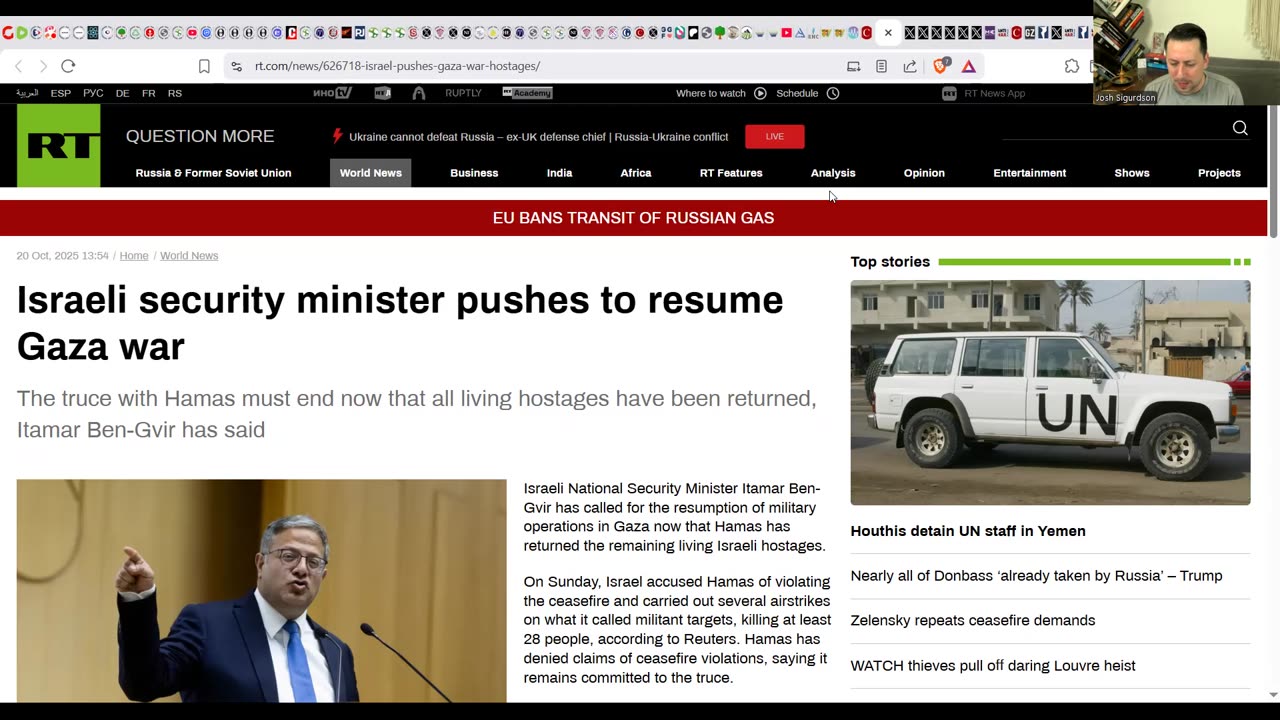Open reader mode icon in address bar
The image size is (1280, 720).
coord(881,66)
